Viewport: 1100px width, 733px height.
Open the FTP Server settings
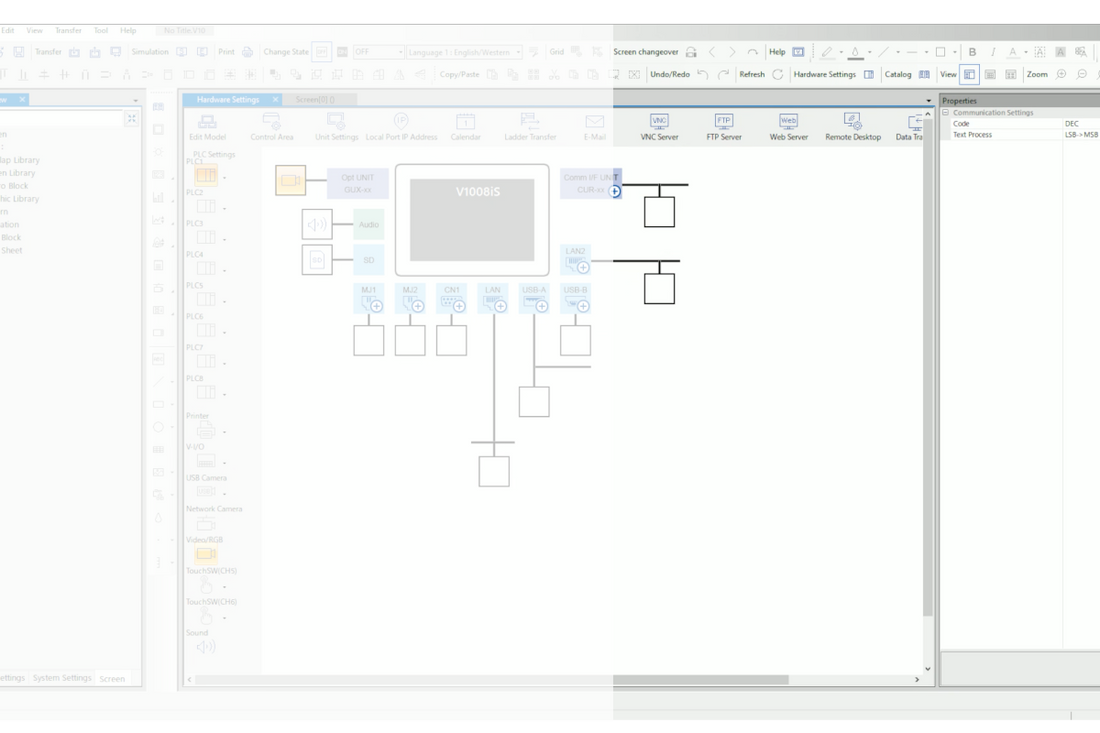click(x=724, y=126)
